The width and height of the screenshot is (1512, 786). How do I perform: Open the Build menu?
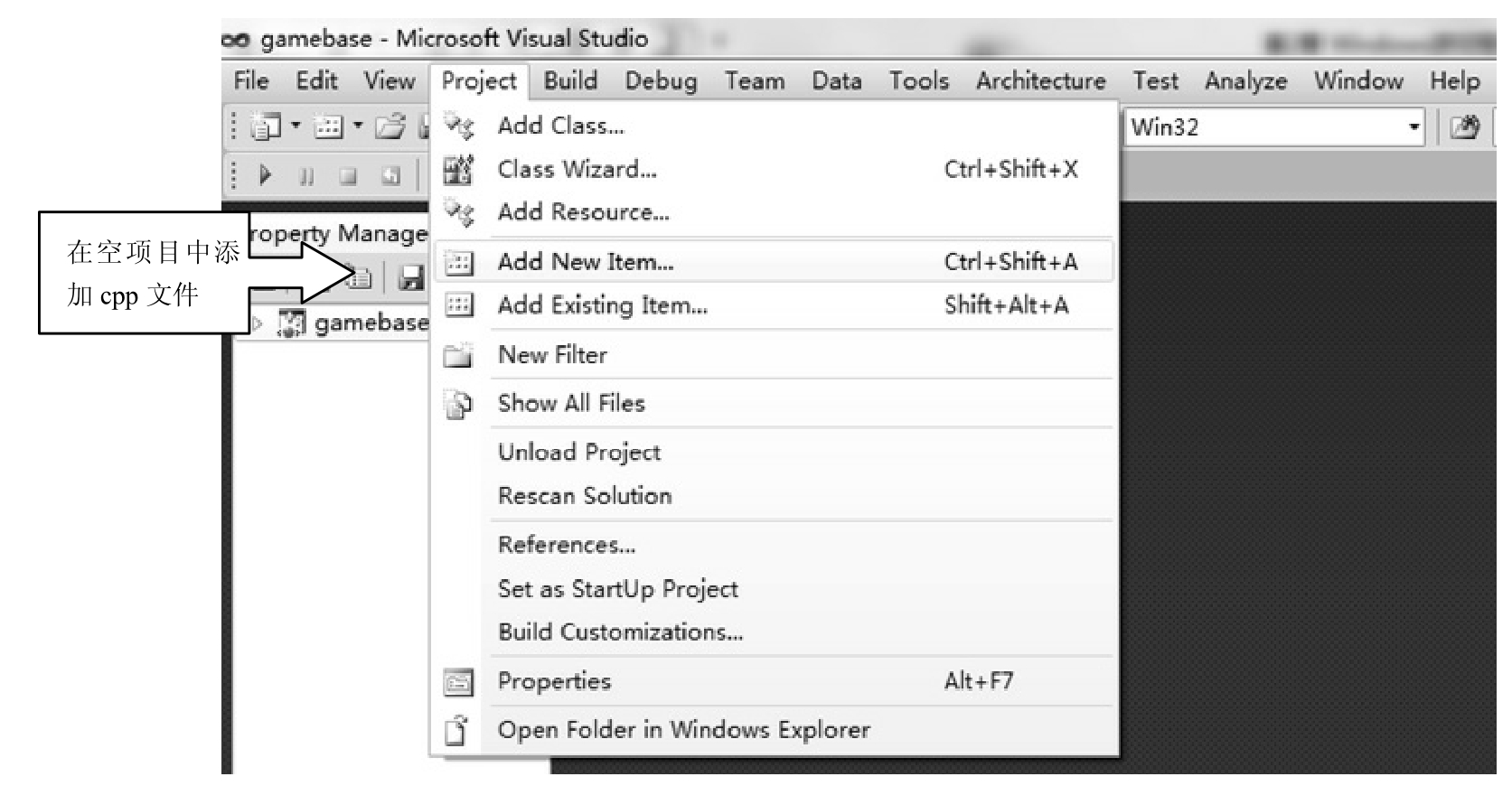(570, 81)
